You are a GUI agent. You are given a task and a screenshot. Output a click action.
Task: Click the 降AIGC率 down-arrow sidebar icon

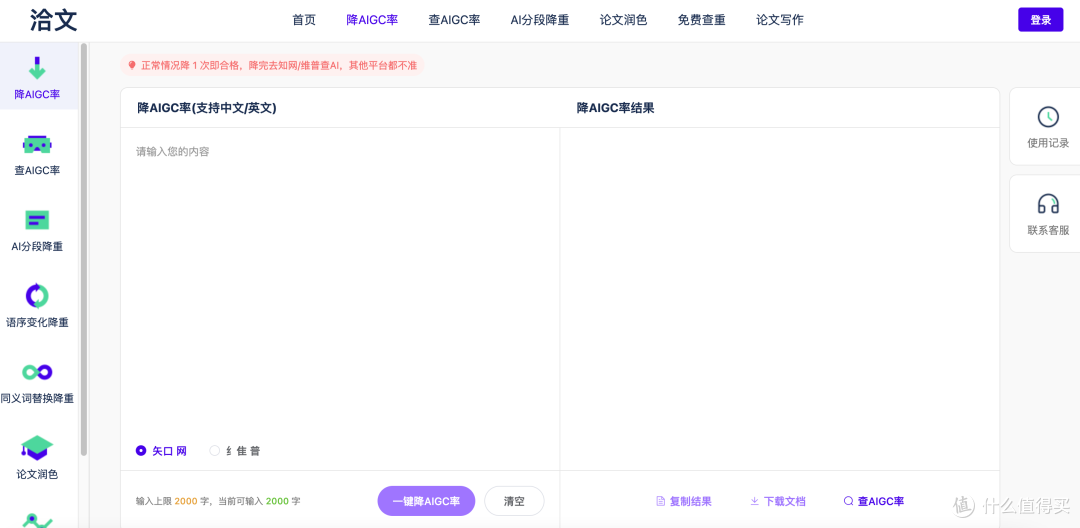[x=37, y=68]
